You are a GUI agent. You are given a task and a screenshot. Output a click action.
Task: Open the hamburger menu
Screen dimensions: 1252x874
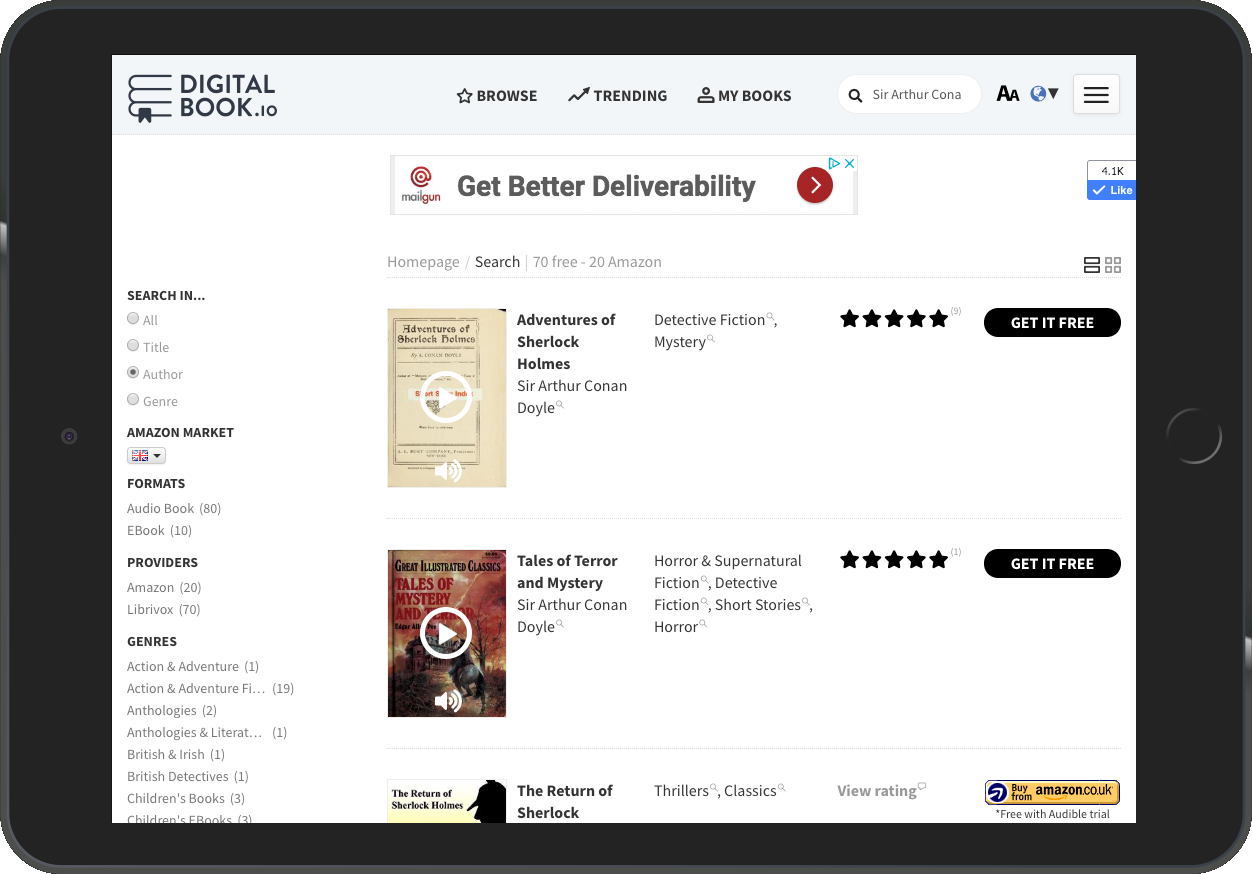(x=1096, y=94)
